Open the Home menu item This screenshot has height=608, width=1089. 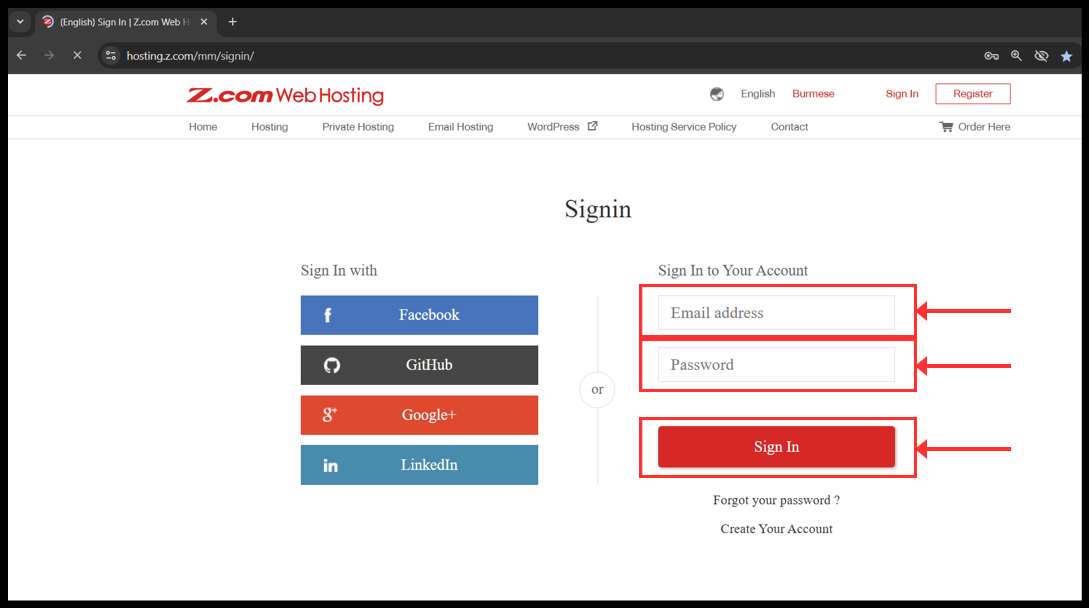(203, 126)
